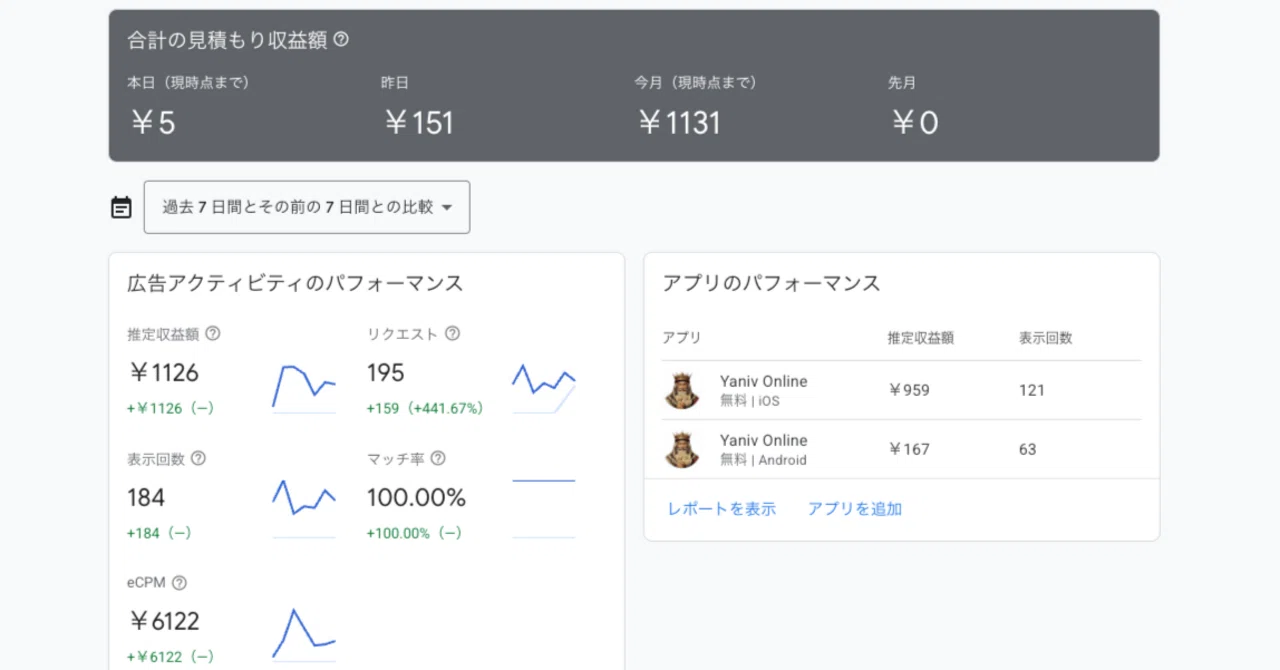Click the +159（+441.67%）change text

point(425,408)
